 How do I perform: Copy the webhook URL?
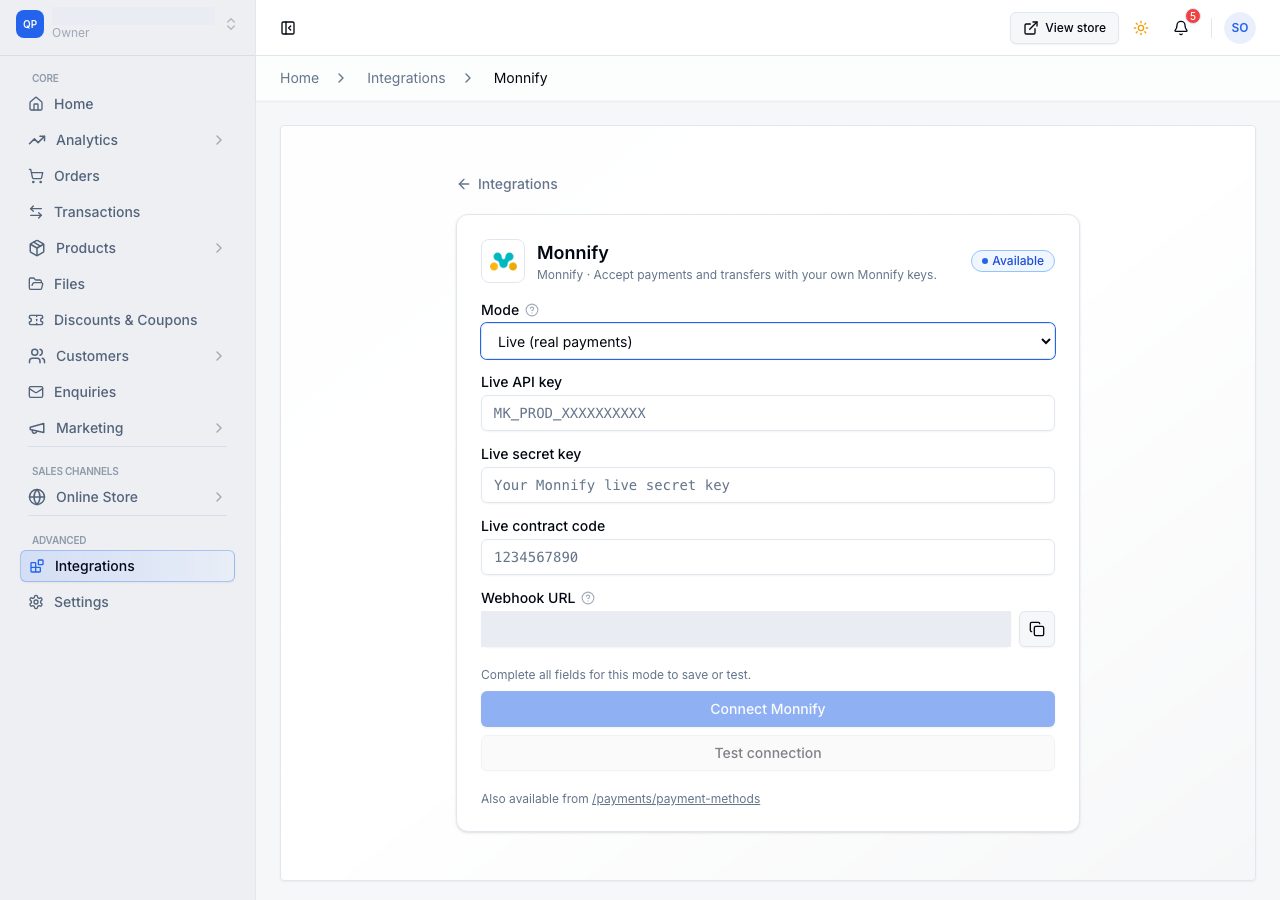pyautogui.click(x=1037, y=629)
